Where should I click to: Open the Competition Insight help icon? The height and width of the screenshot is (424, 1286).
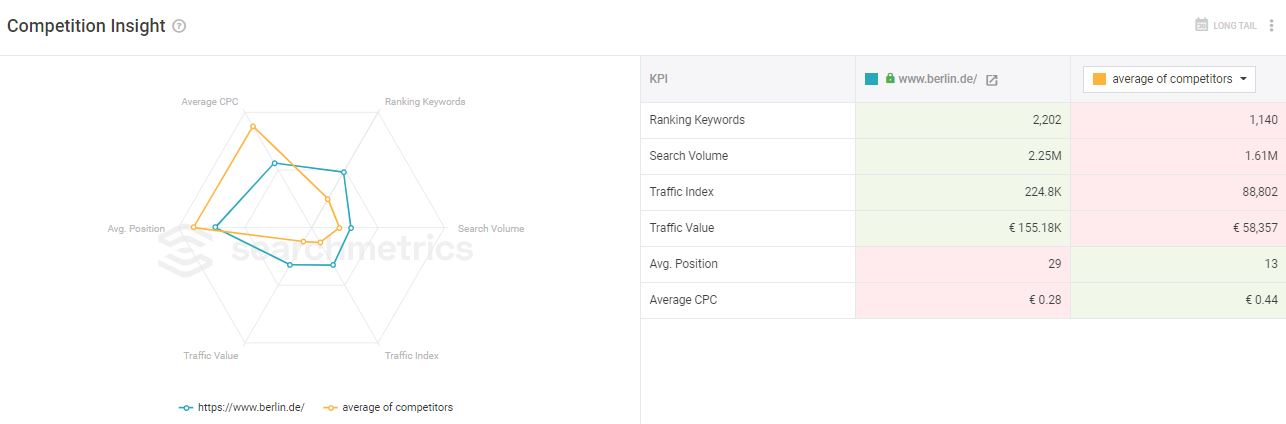pyautogui.click(x=179, y=27)
